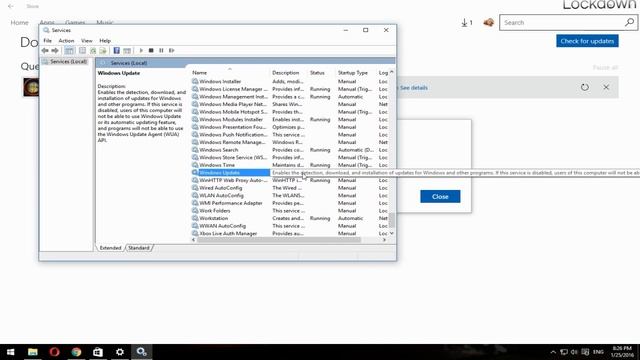
Task: Click magnifier search icon in Store
Action: click(x=629, y=22)
